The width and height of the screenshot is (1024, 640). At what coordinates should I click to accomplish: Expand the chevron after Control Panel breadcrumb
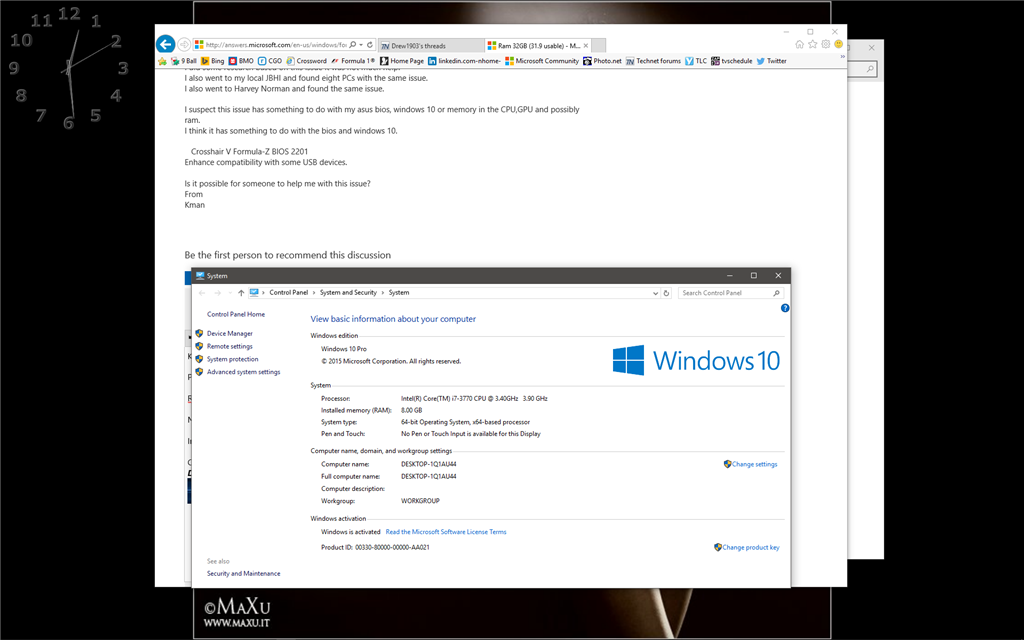pyautogui.click(x=314, y=293)
